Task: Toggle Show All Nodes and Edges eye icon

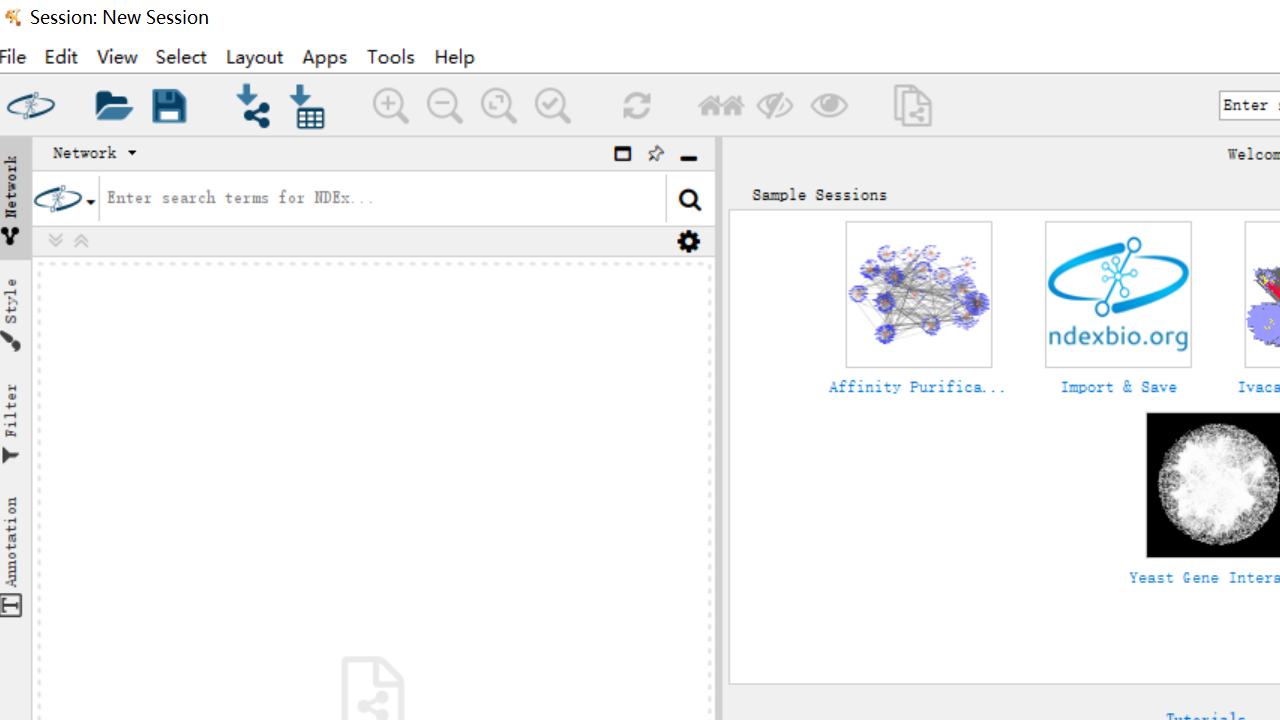Action: pyautogui.click(x=828, y=106)
